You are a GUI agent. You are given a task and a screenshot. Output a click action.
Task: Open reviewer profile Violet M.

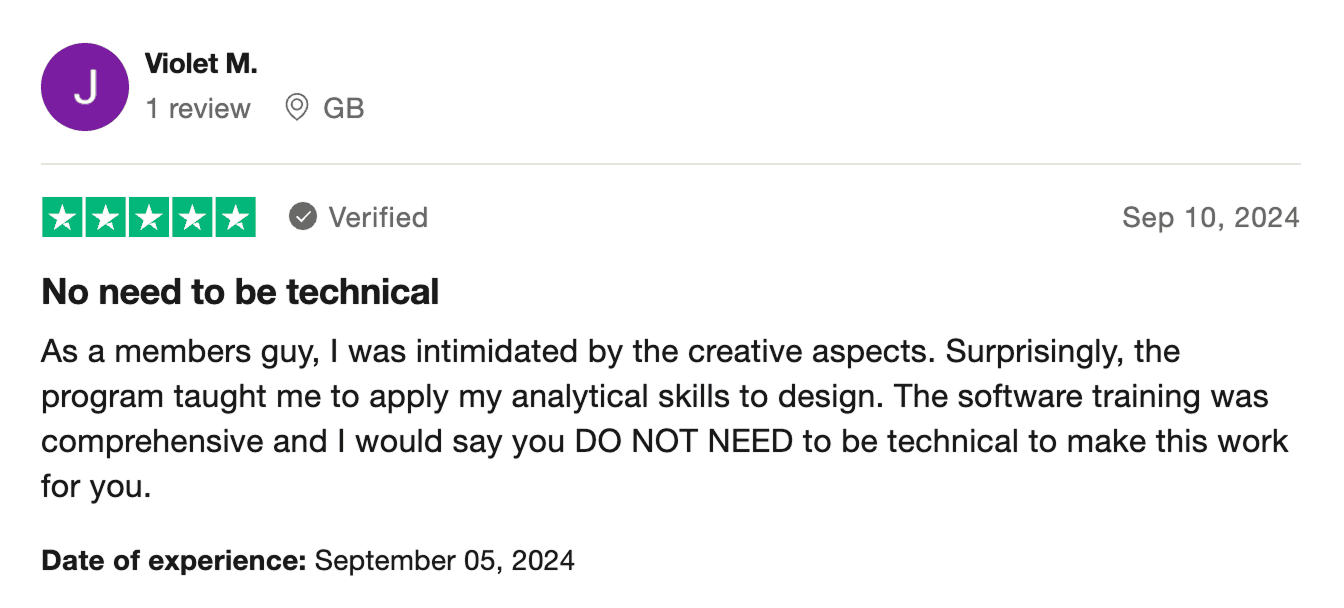tap(201, 64)
